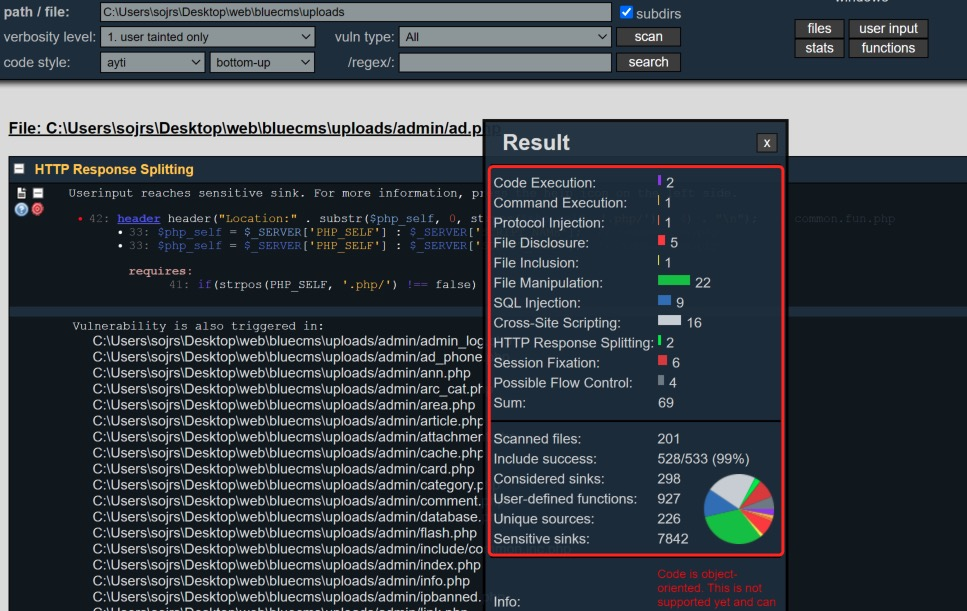
Task: Click the Scanned files value 201
Action: click(669, 439)
